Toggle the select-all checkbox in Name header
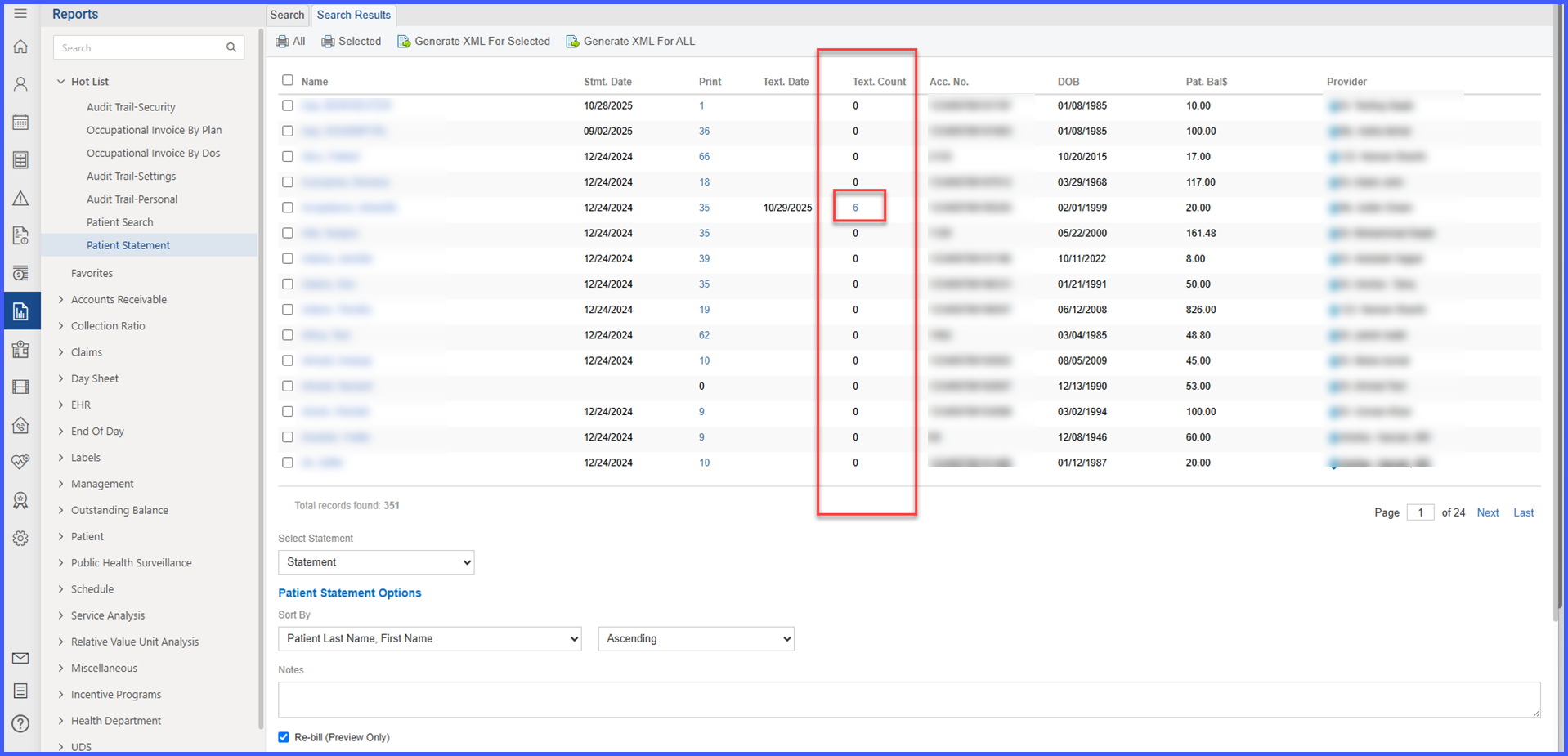The height and width of the screenshot is (756, 1568). coord(288,80)
